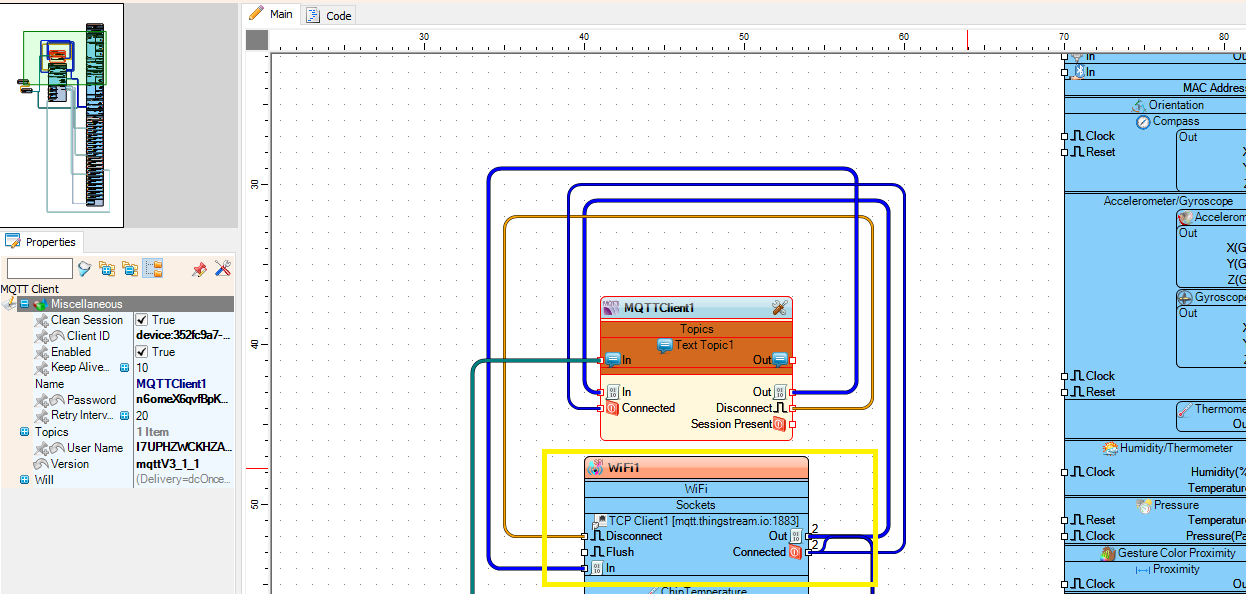Click the Expand All properties icon
Image resolution: width=1246 pixels, height=594 pixels.
pos(107,268)
